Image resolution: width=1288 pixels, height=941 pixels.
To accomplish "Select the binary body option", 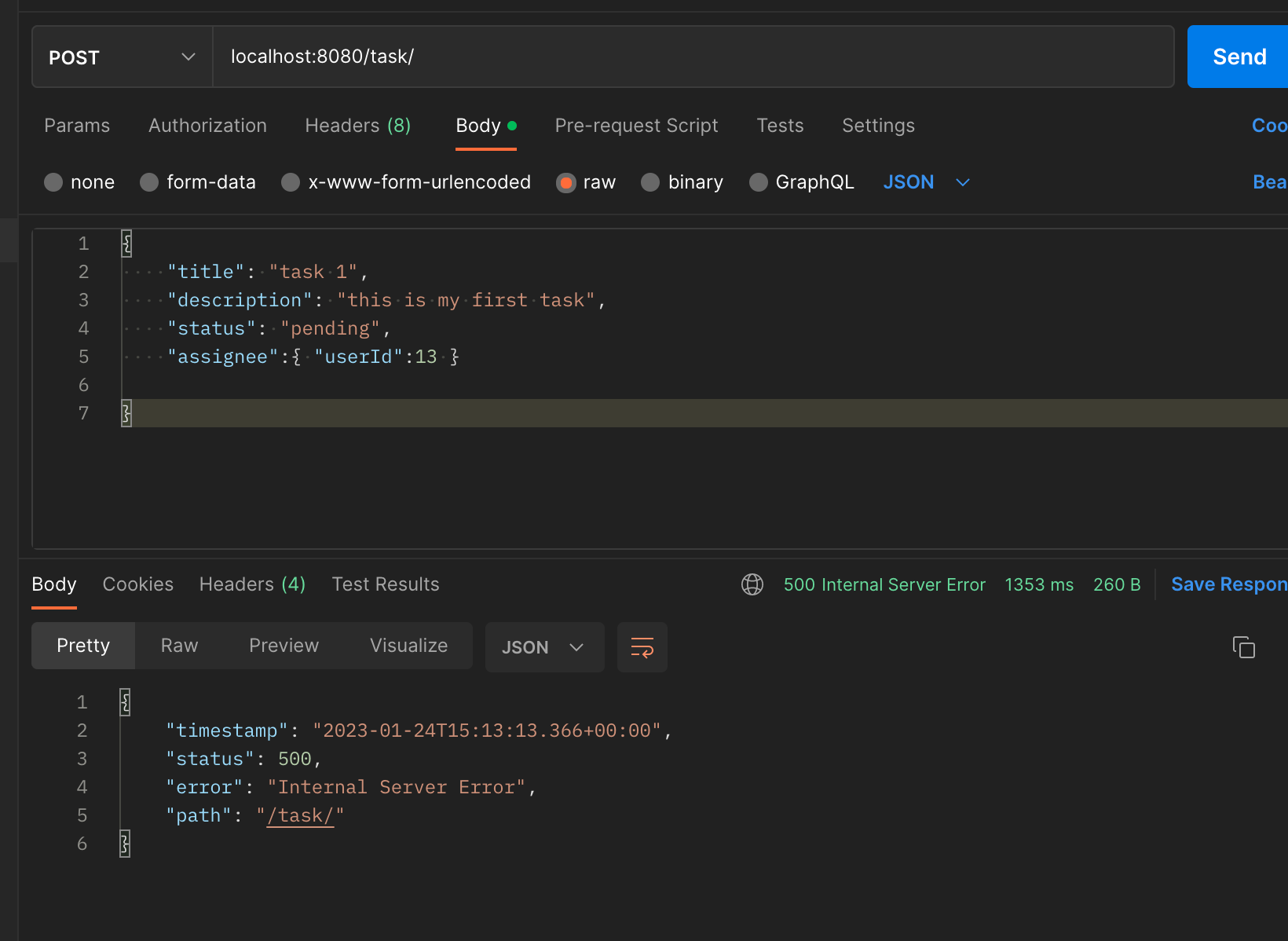I will coord(682,182).
